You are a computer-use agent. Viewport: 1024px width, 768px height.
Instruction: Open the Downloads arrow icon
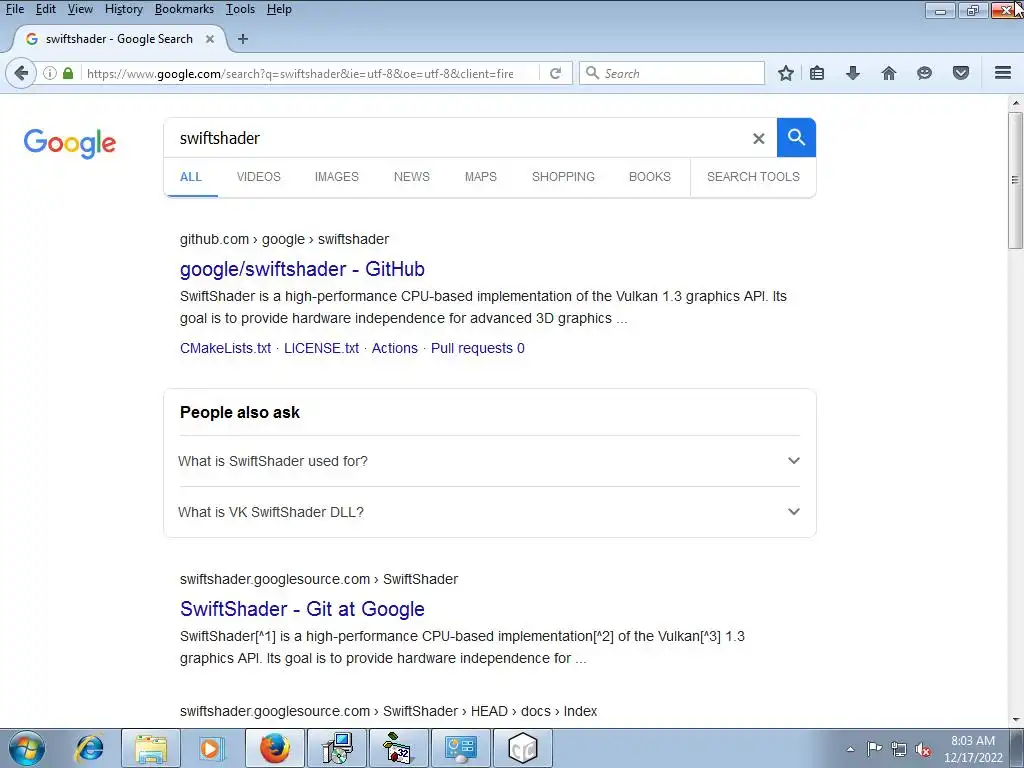[x=852, y=73]
